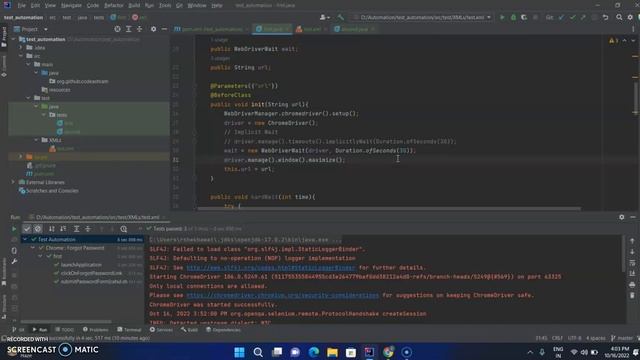Collapse the src folder

point(21,56)
